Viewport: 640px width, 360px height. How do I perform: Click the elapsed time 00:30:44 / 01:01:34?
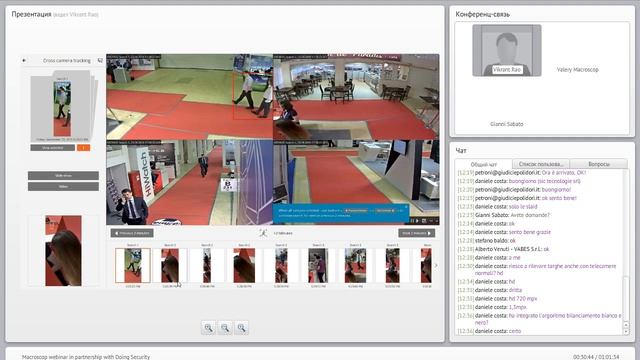[596, 357]
